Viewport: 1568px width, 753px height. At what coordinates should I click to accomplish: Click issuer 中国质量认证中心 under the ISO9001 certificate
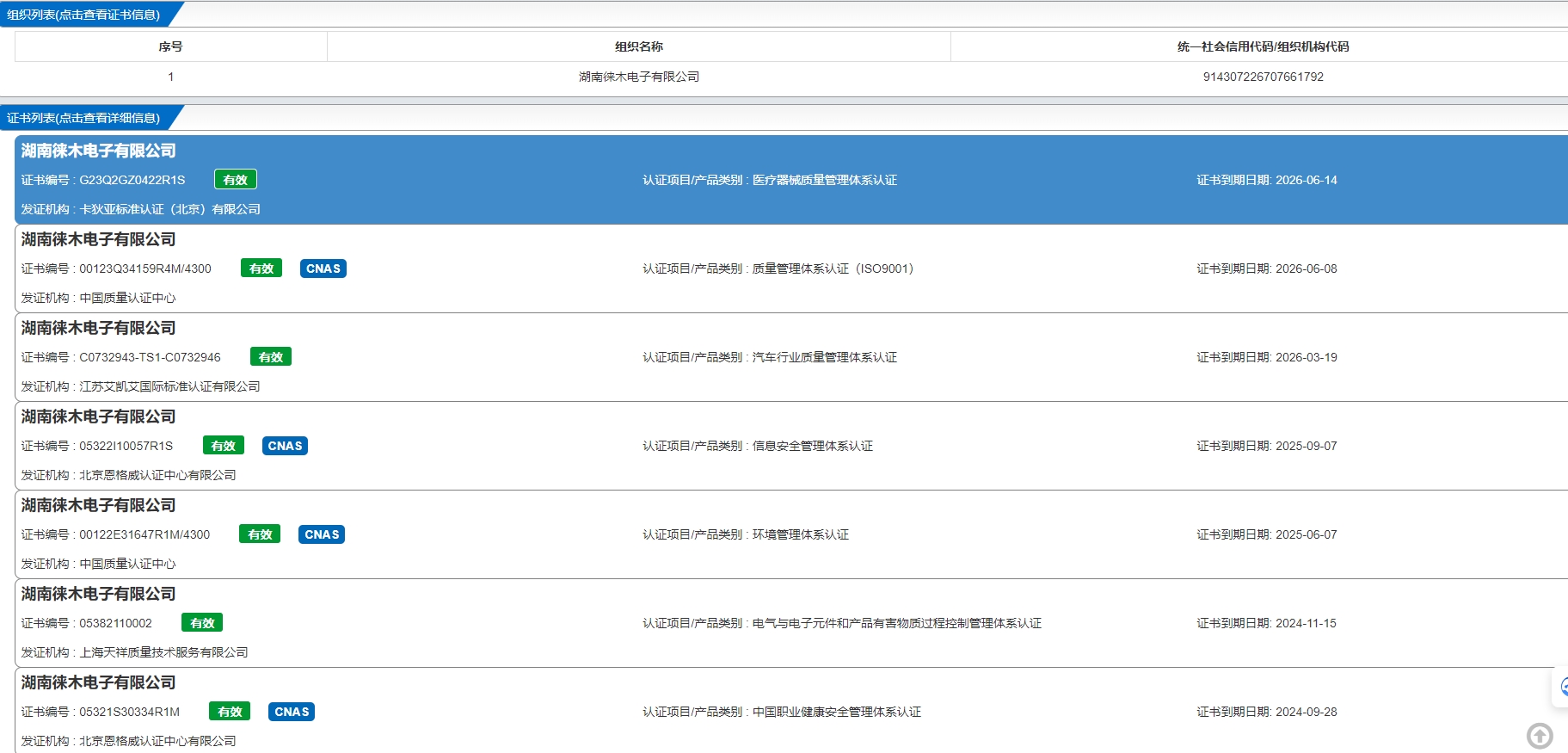coord(127,298)
